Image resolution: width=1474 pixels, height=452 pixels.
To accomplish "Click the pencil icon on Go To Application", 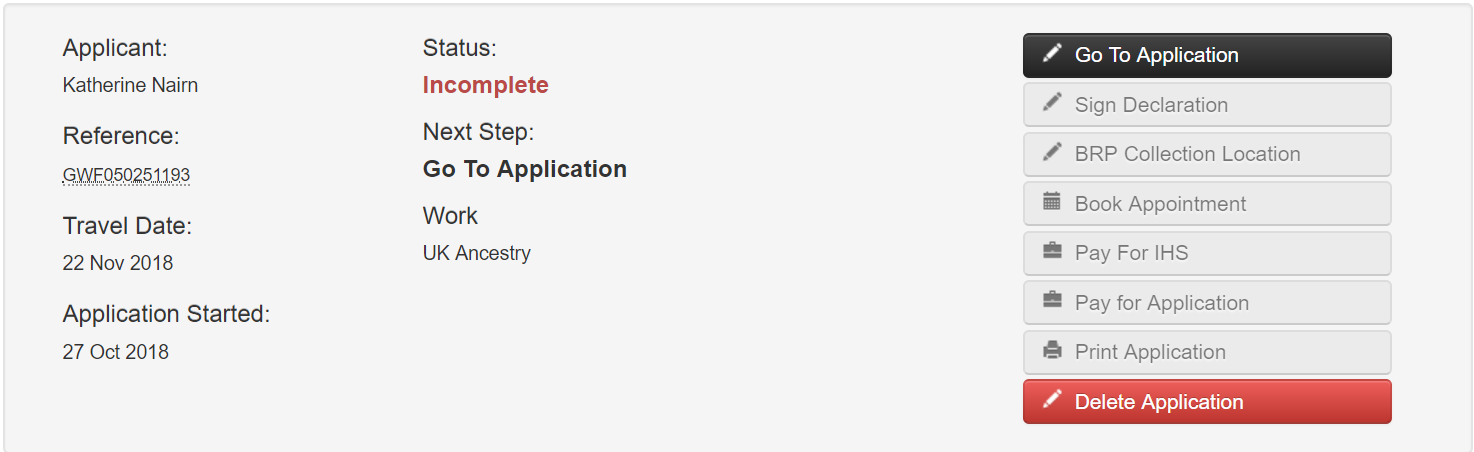I will click(1052, 53).
